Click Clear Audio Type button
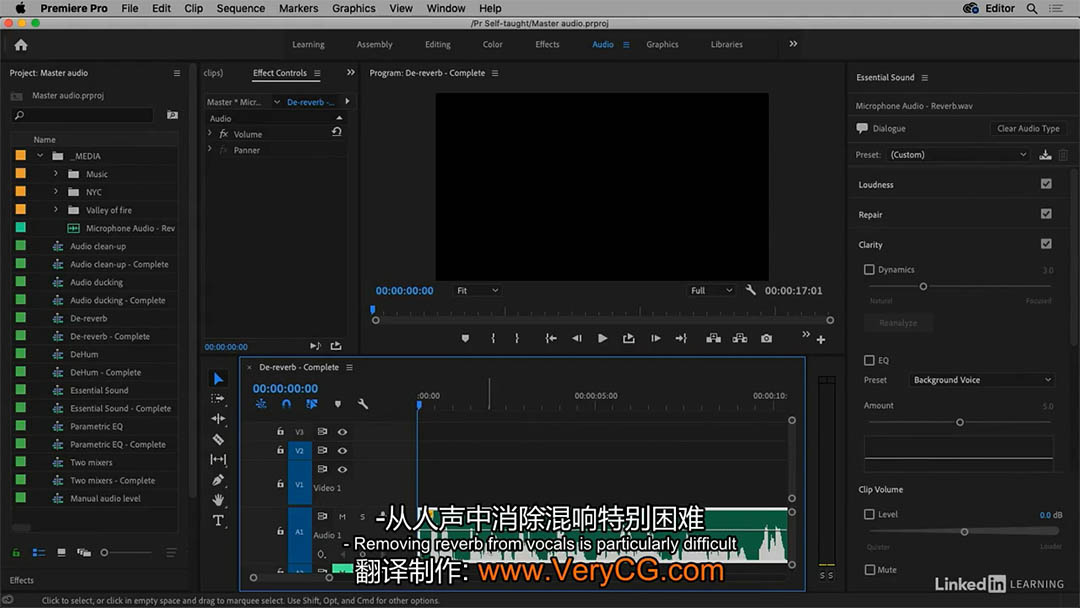 click(1028, 129)
